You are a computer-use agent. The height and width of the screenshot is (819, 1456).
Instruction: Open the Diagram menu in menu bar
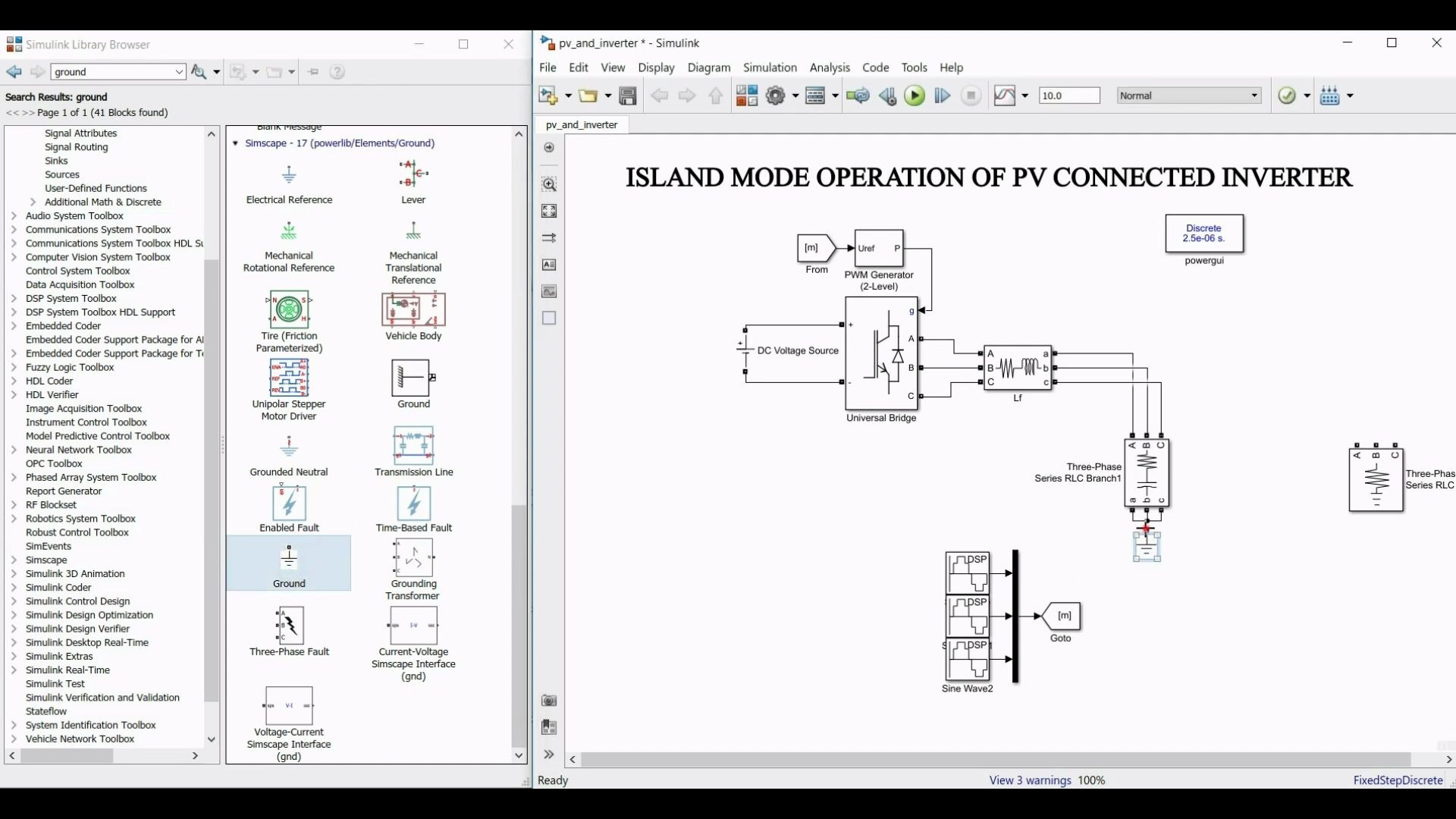click(x=708, y=67)
